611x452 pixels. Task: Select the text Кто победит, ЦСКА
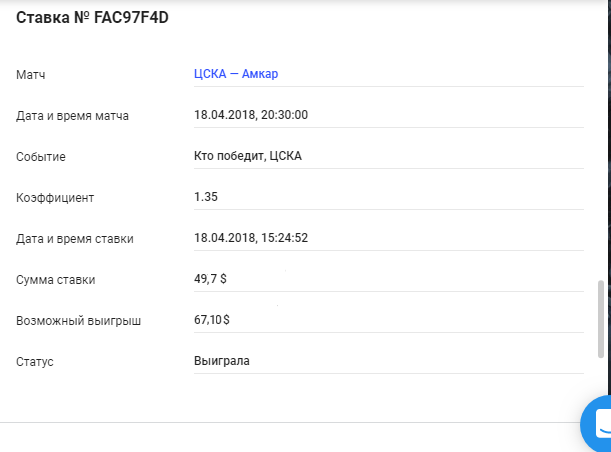(247, 156)
